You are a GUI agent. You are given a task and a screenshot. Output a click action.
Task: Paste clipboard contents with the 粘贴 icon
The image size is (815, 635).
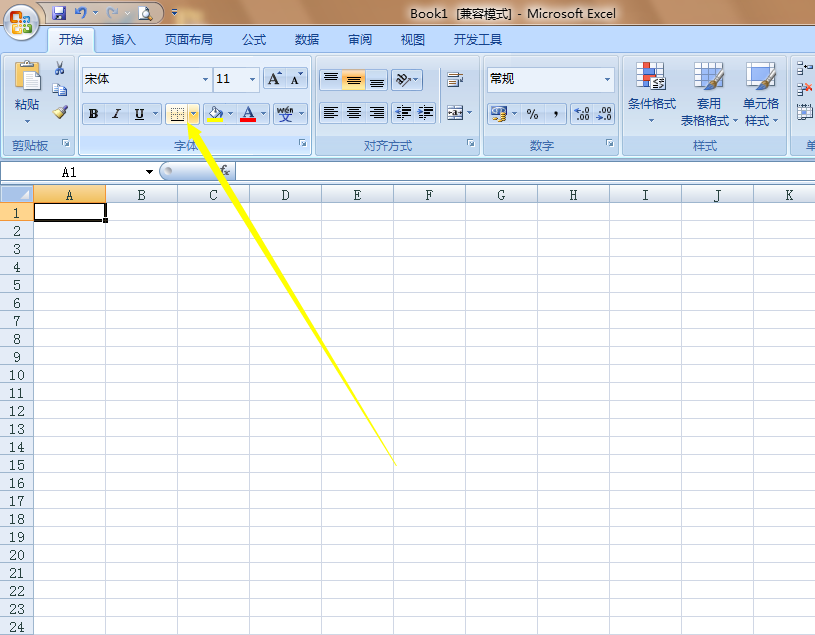click(27, 76)
